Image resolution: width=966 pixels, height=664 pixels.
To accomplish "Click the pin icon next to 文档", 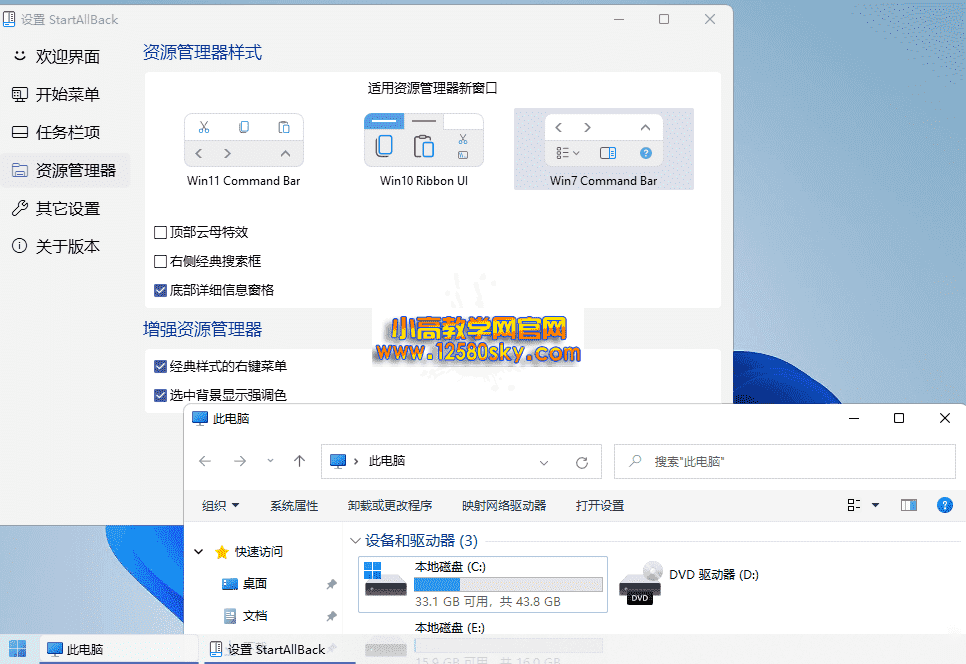I will 331,616.
